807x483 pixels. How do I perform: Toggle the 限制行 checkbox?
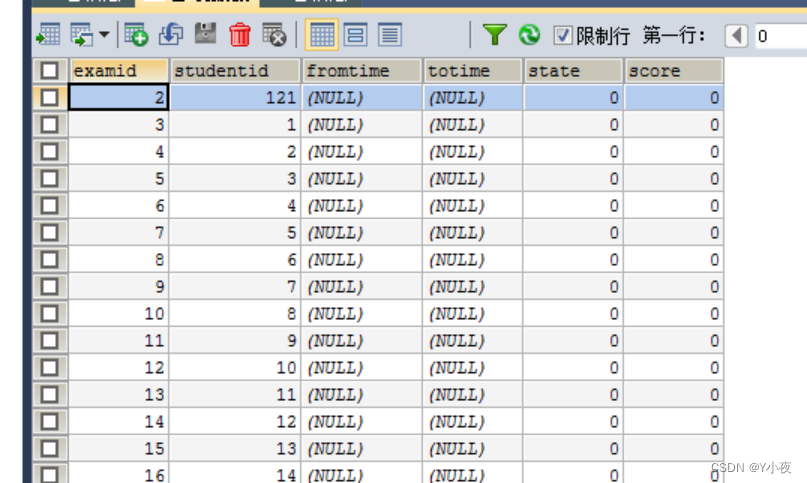tap(563, 36)
